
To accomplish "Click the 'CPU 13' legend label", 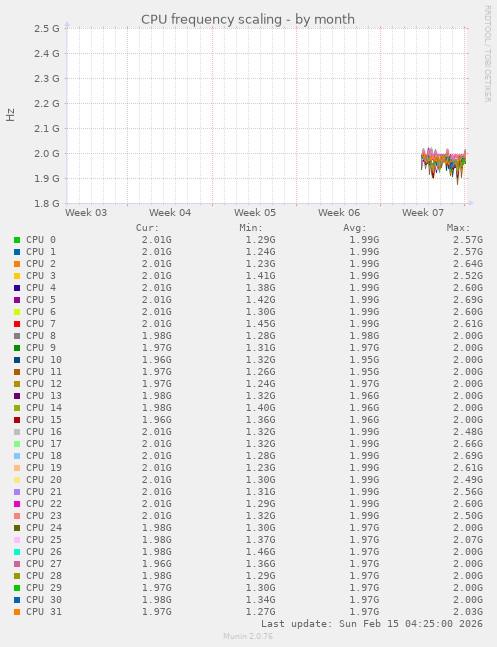I will tap(44, 396).
